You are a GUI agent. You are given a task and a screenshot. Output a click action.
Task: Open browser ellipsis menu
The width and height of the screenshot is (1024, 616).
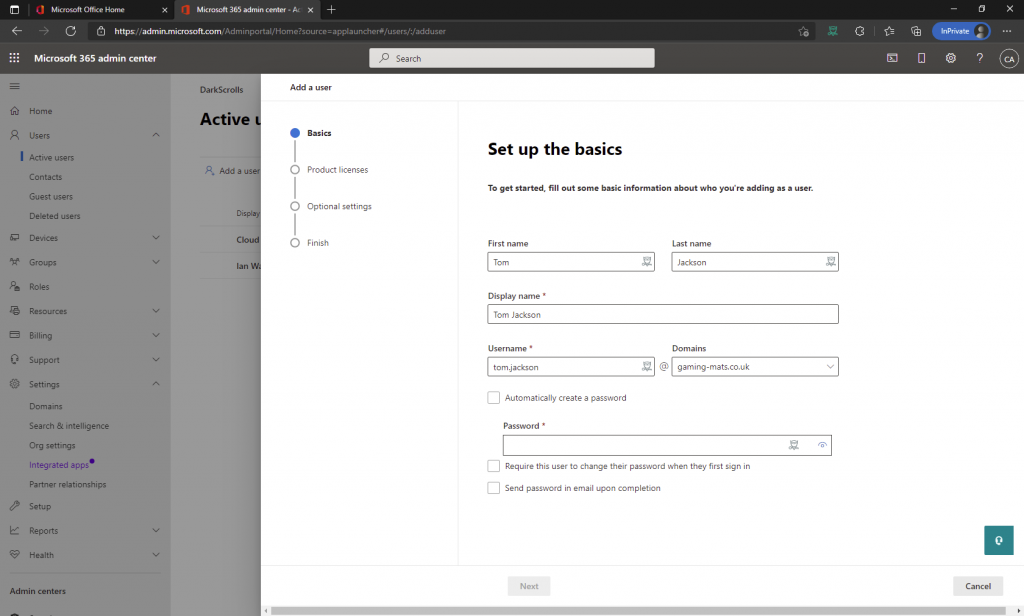pyautogui.click(x=1006, y=31)
